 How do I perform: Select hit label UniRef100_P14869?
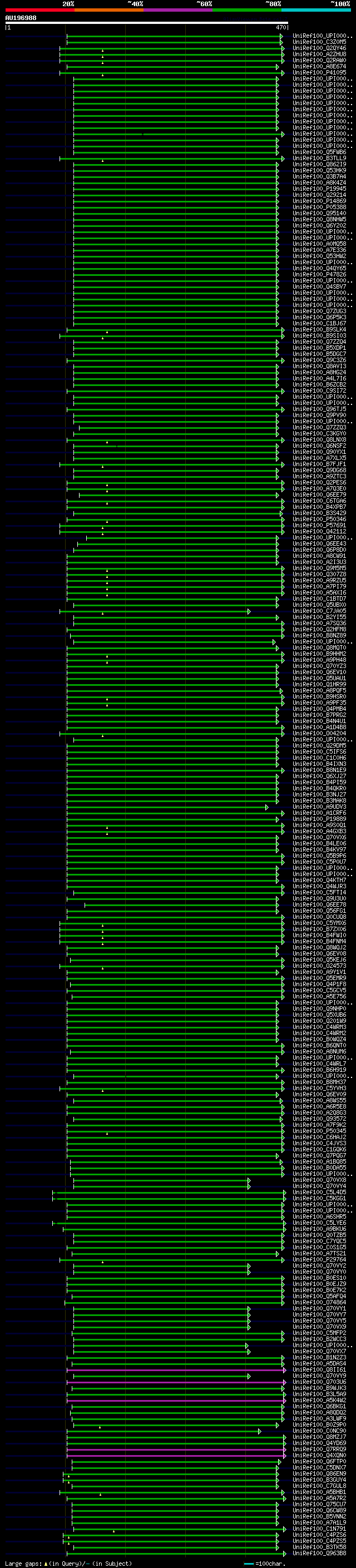coord(319,201)
